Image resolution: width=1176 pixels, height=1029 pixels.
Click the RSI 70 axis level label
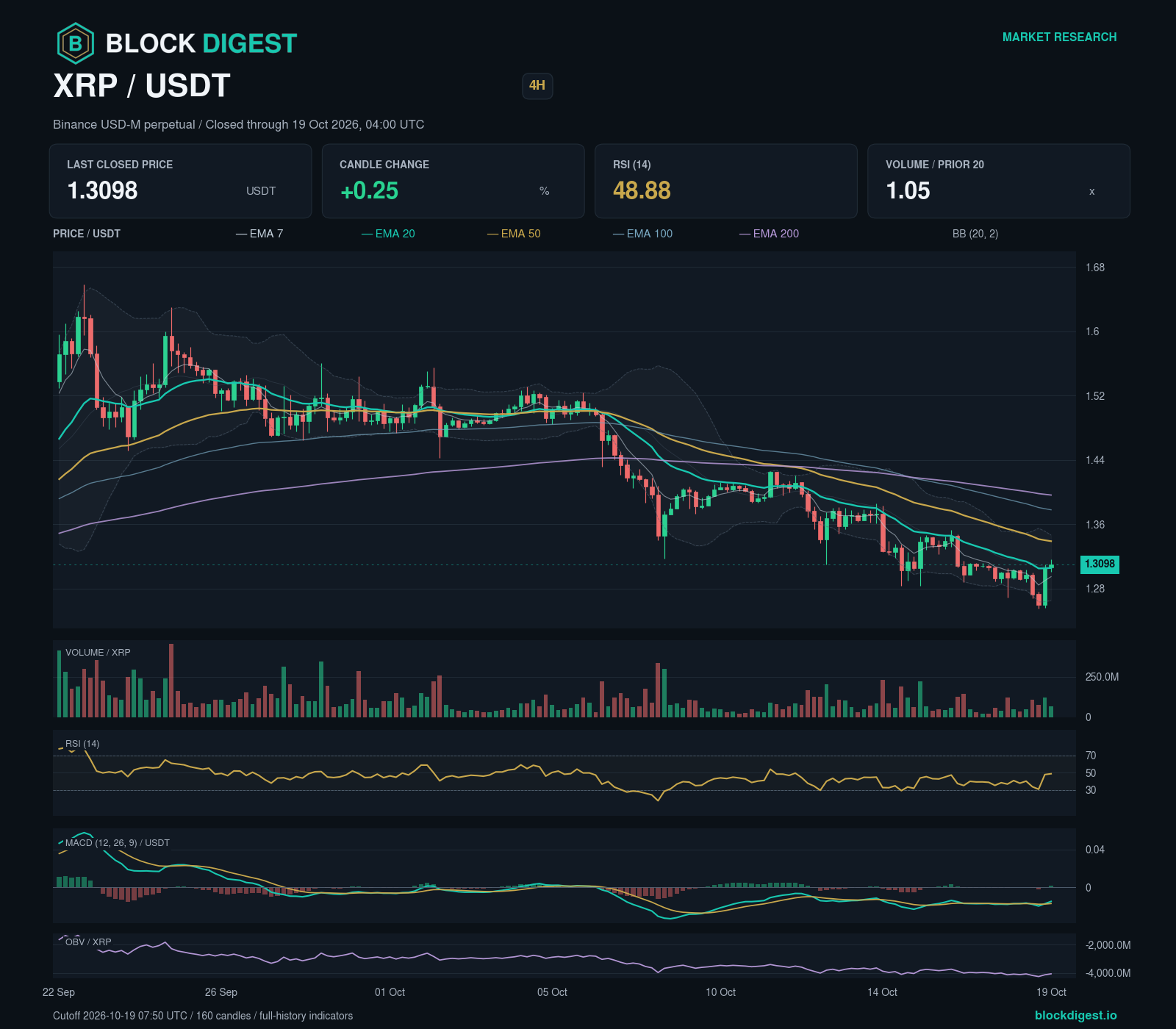click(1091, 756)
